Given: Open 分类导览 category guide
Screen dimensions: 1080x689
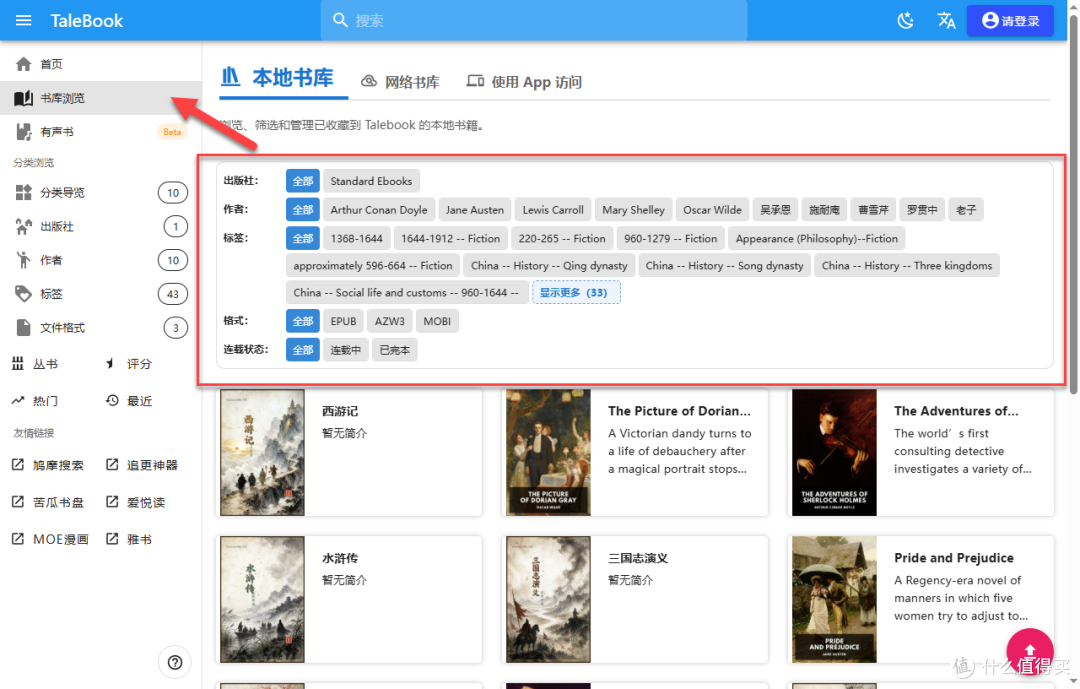Looking at the screenshot, I should (101, 192).
